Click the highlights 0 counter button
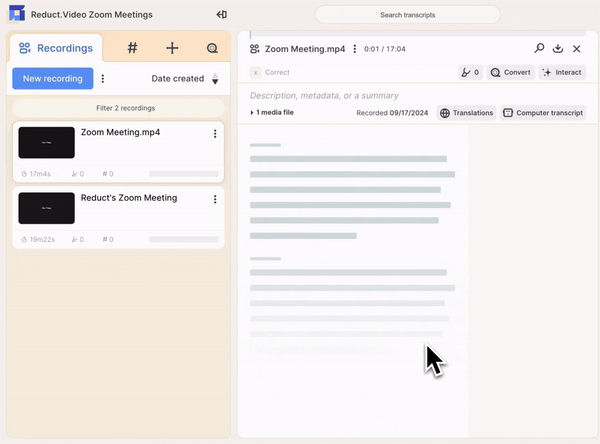 [470, 72]
